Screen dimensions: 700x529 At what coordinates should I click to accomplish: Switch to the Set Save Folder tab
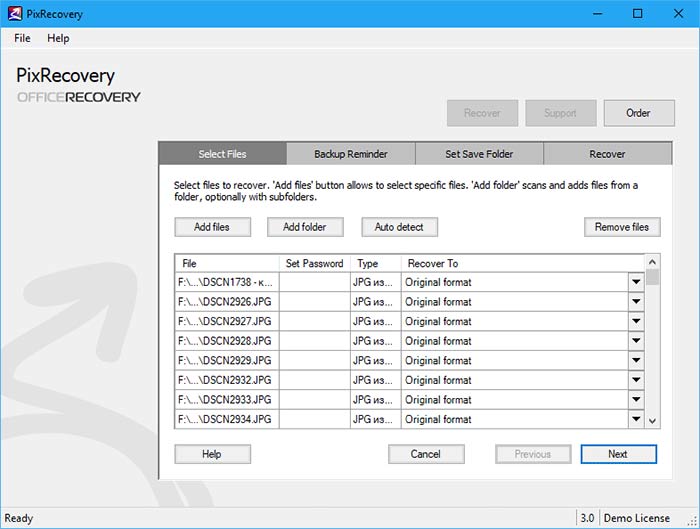(479, 154)
